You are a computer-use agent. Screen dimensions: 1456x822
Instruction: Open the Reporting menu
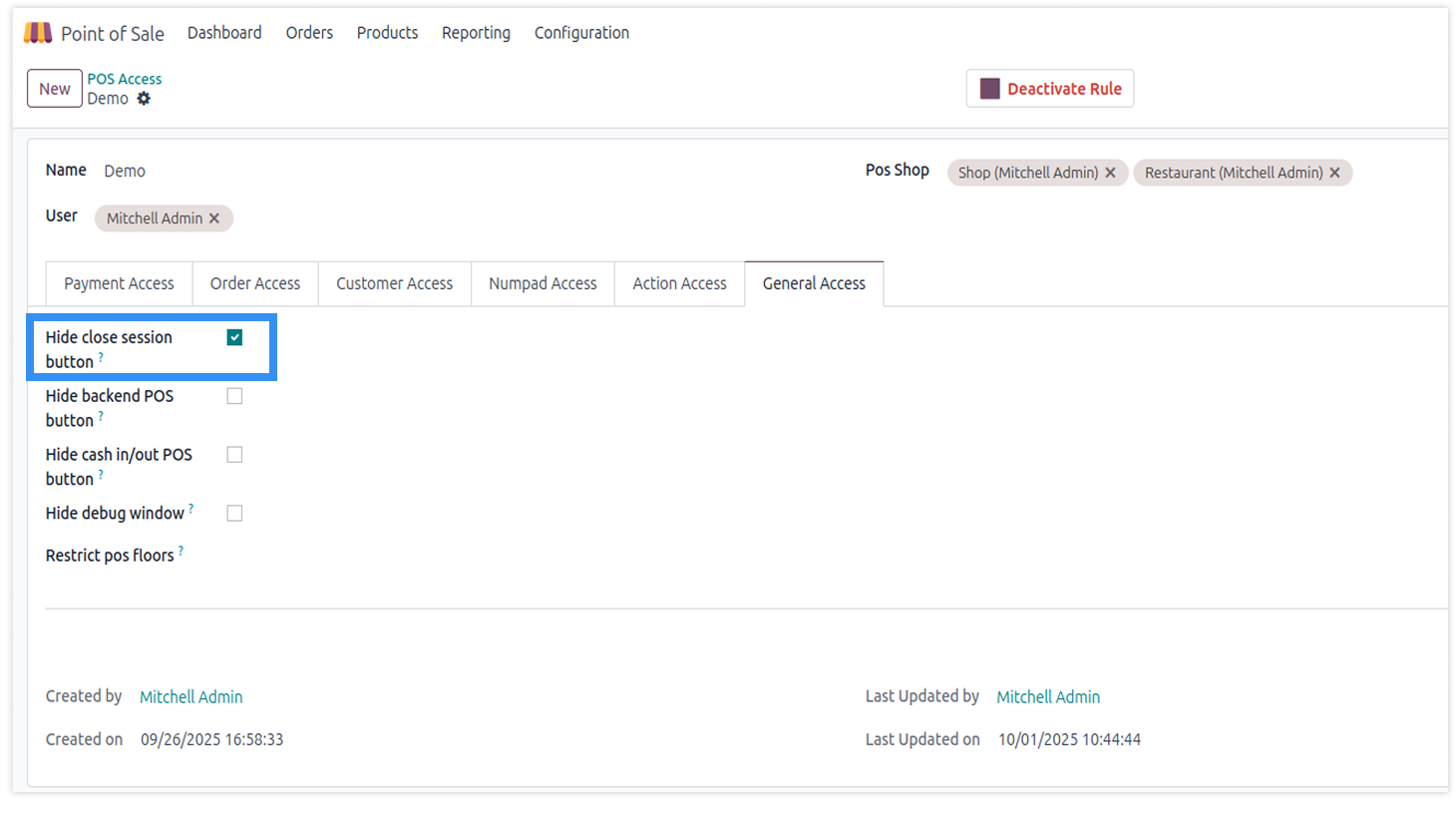[476, 33]
